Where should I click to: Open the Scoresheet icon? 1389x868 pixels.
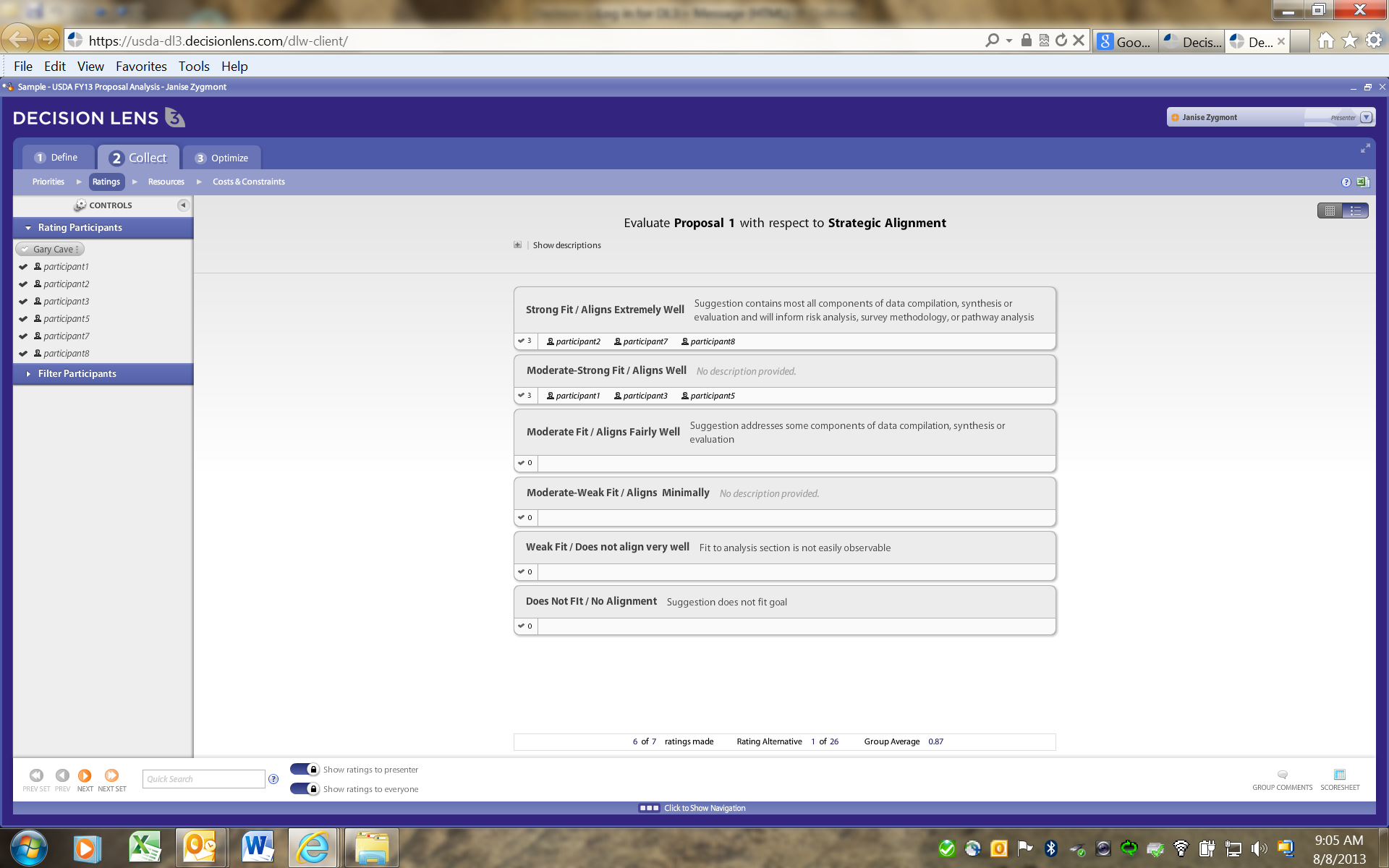(x=1339, y=775)
